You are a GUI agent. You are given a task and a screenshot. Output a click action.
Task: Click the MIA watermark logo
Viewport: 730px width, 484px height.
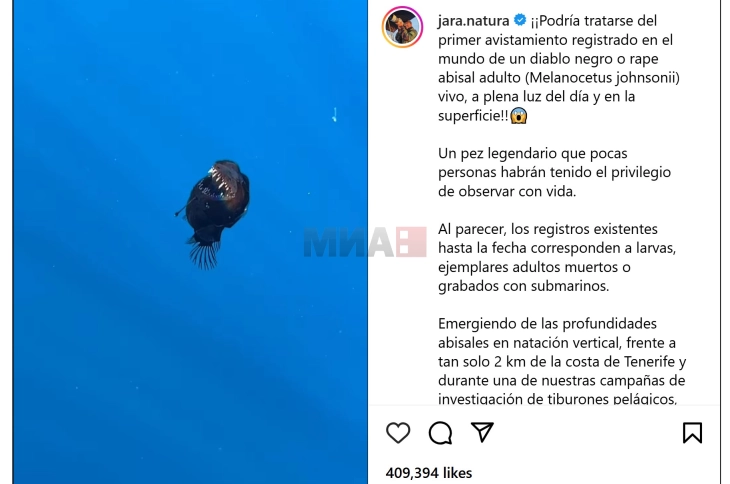click(x=365, y=242)
